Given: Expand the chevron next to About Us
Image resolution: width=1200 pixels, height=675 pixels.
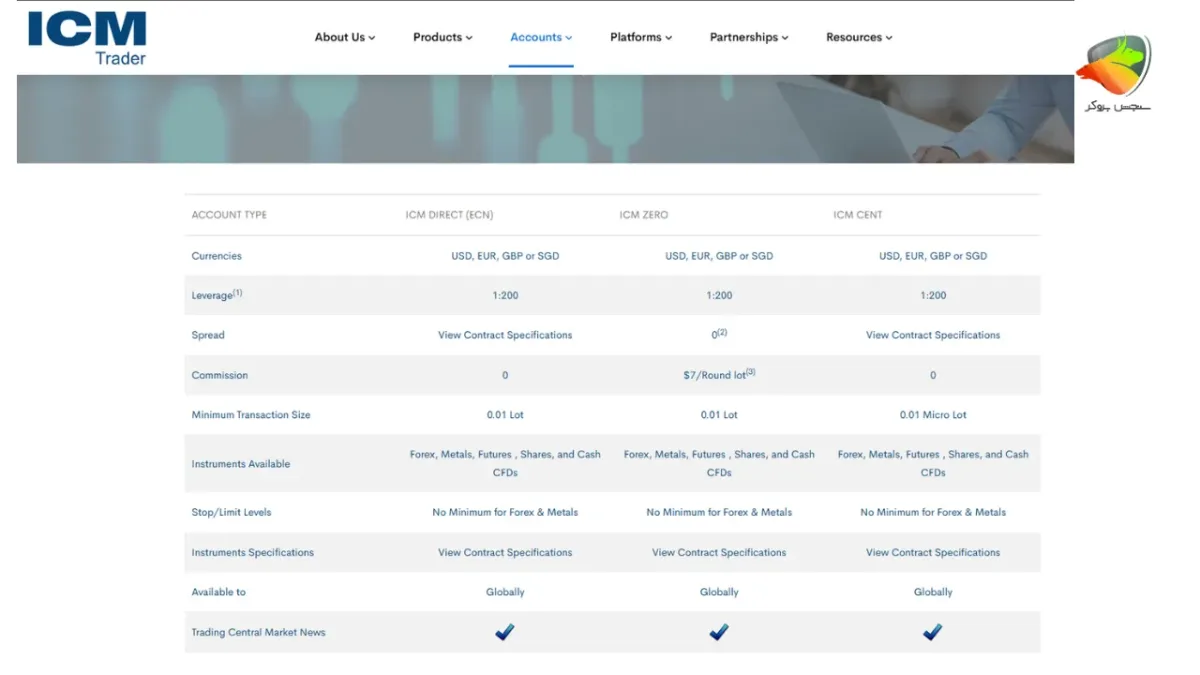Looking at the screenshot, I should 372,38.
